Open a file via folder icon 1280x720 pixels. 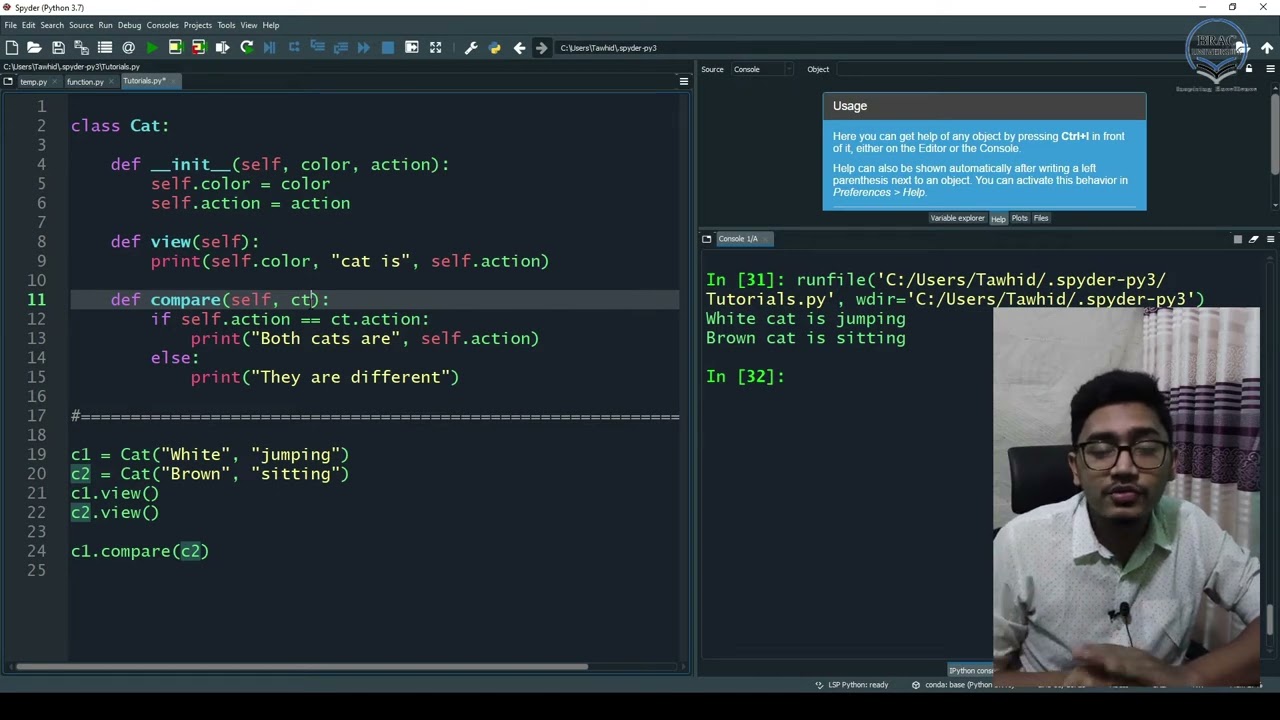(x=34, y=47)
